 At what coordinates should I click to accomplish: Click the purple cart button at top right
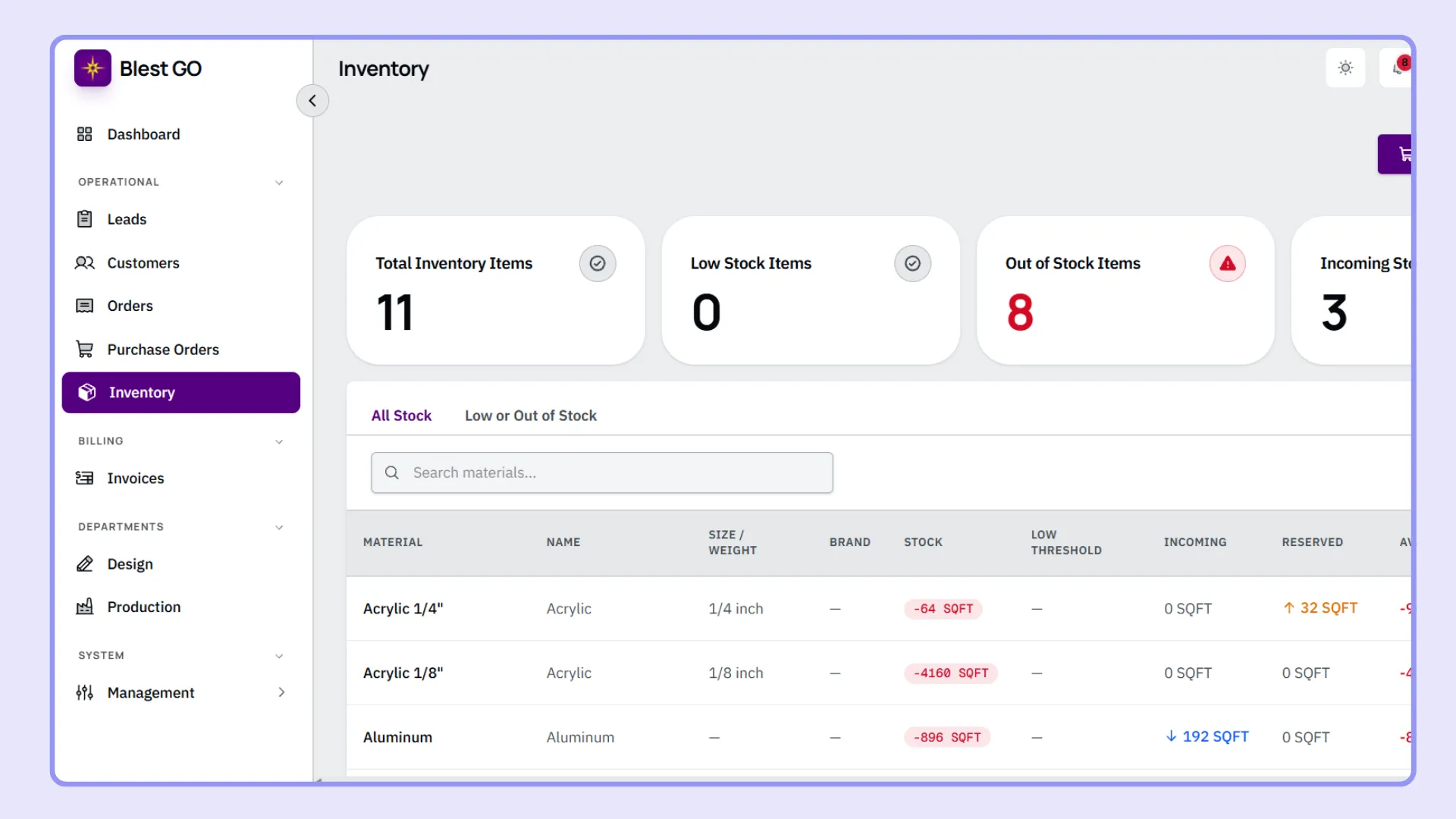(x=1395, y=154)
